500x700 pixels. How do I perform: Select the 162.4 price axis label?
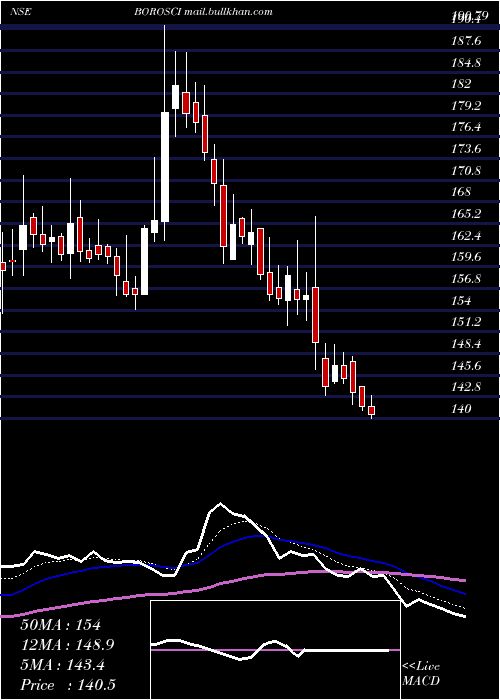pyautogui.click(x=466, y=235)
